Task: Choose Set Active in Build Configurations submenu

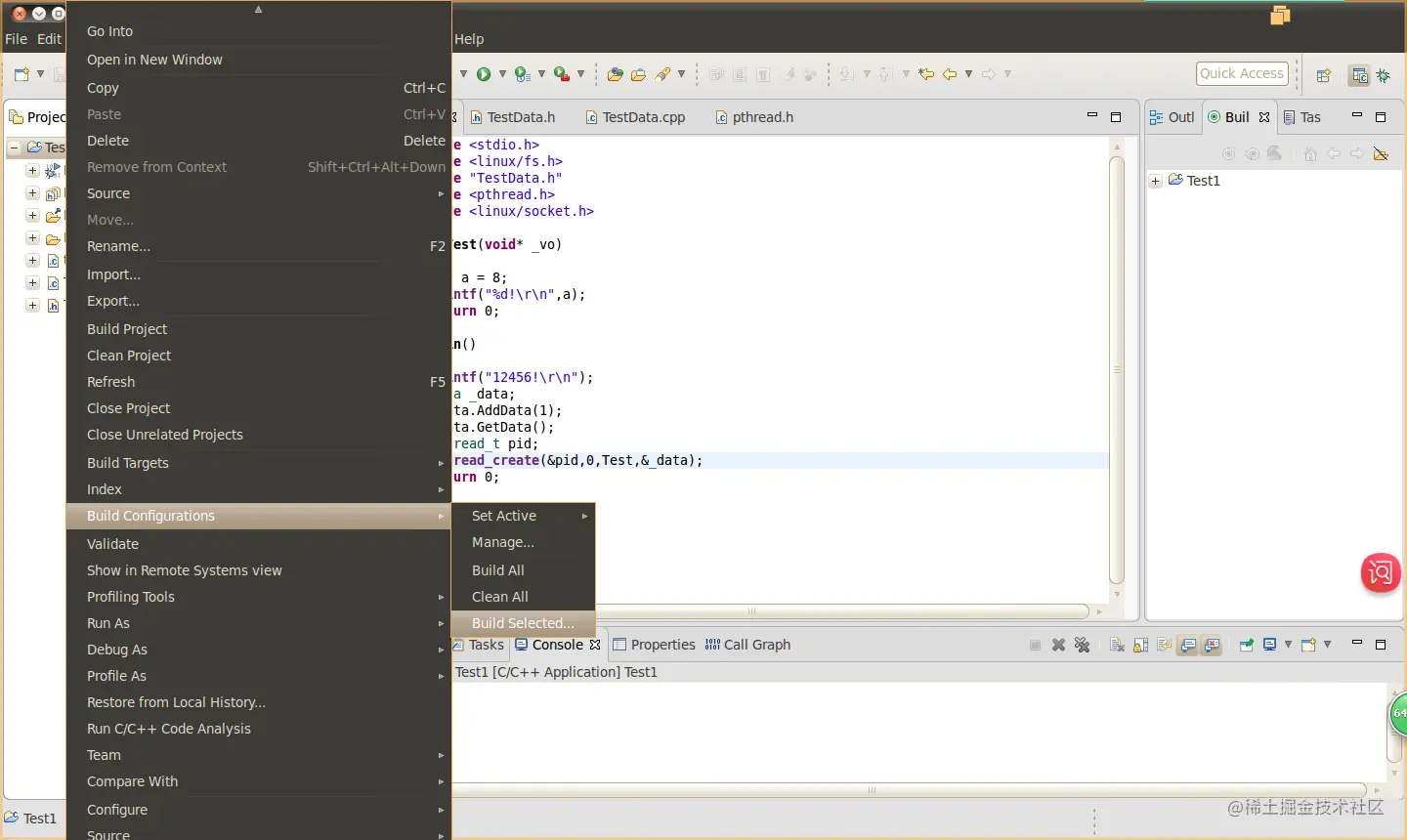Action: point(523,516)
